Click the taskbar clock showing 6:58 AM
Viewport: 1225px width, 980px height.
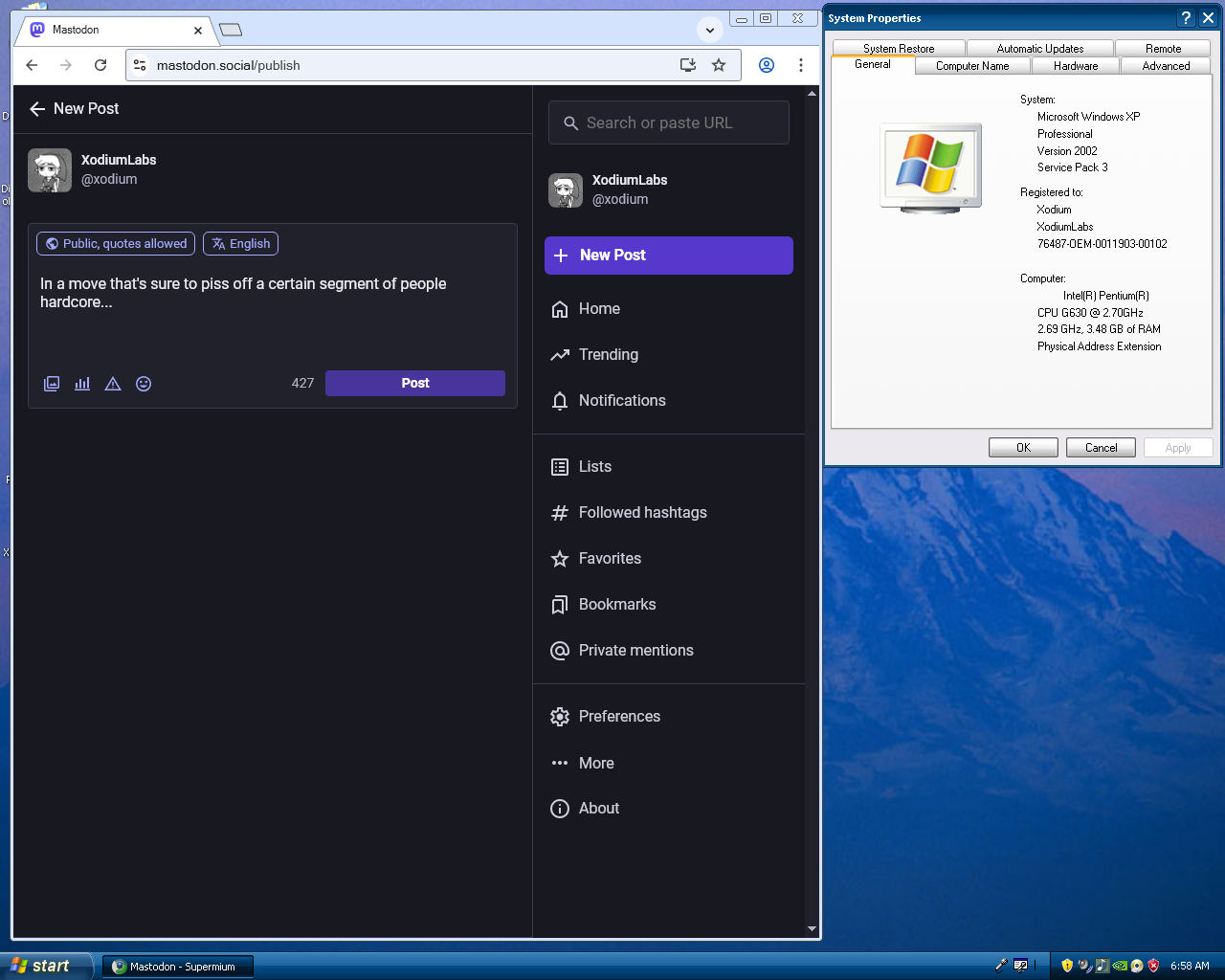point(1190,966)
